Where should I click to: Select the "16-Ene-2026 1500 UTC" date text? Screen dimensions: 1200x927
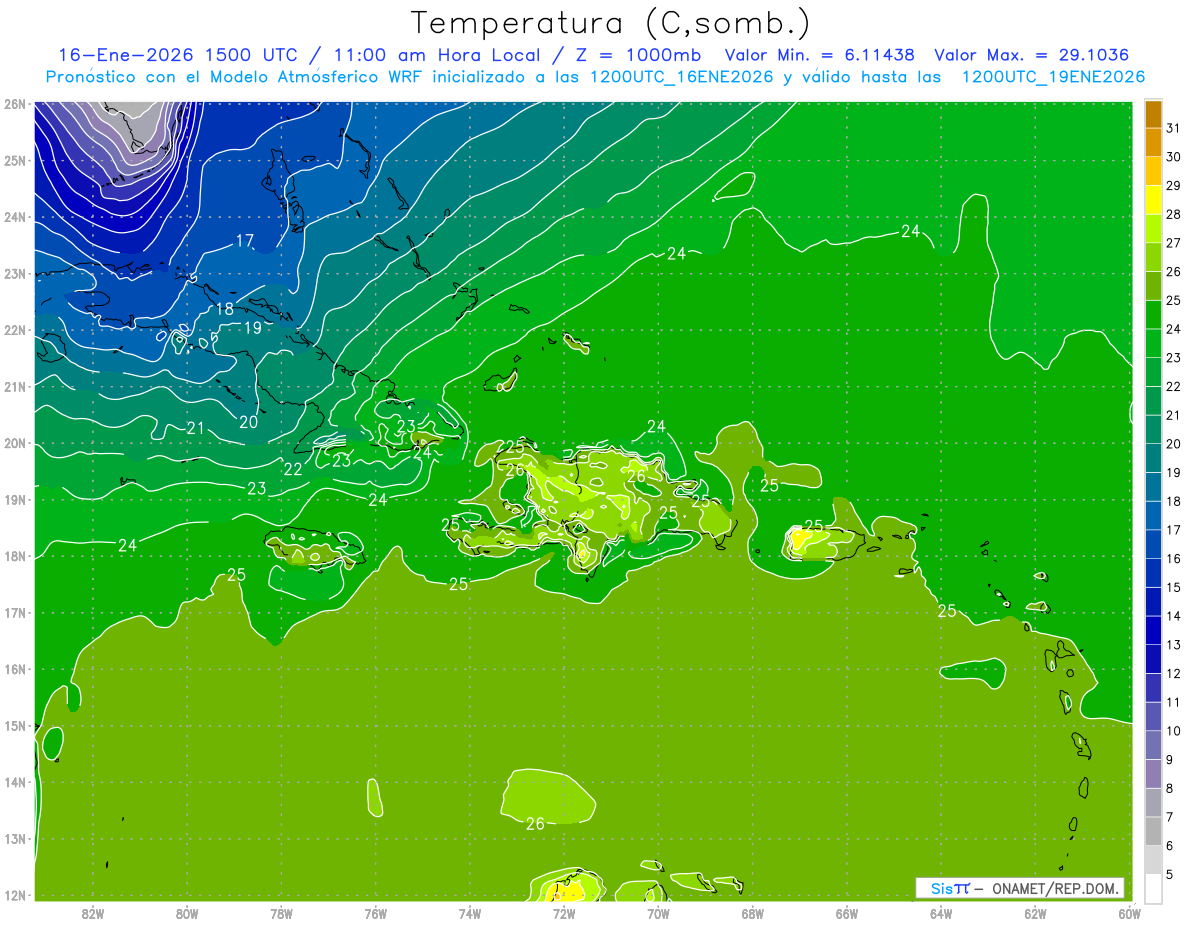click(182, 55)
